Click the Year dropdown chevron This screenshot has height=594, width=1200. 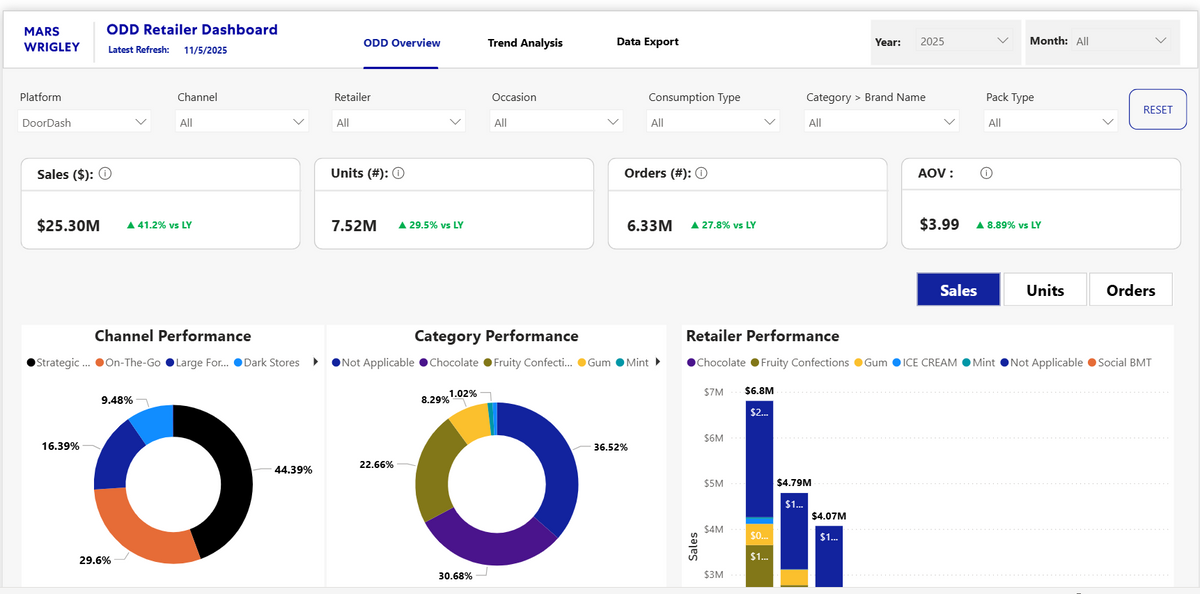point(1002,41)
